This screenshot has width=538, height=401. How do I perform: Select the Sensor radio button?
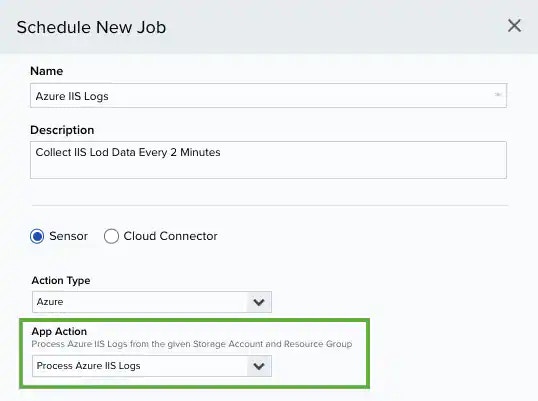click(37, 236)
